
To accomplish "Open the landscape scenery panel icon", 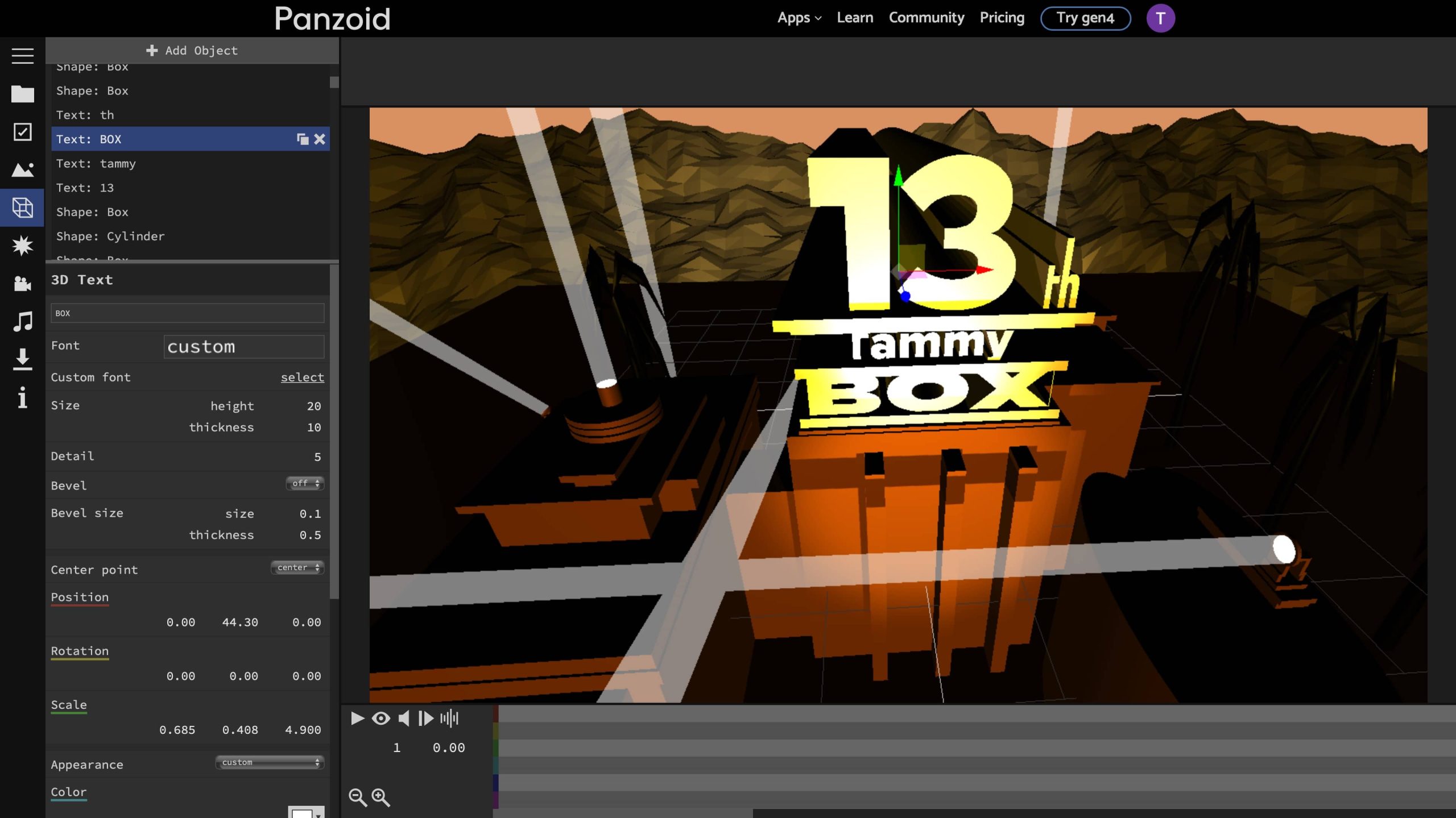I will [22, 169].
